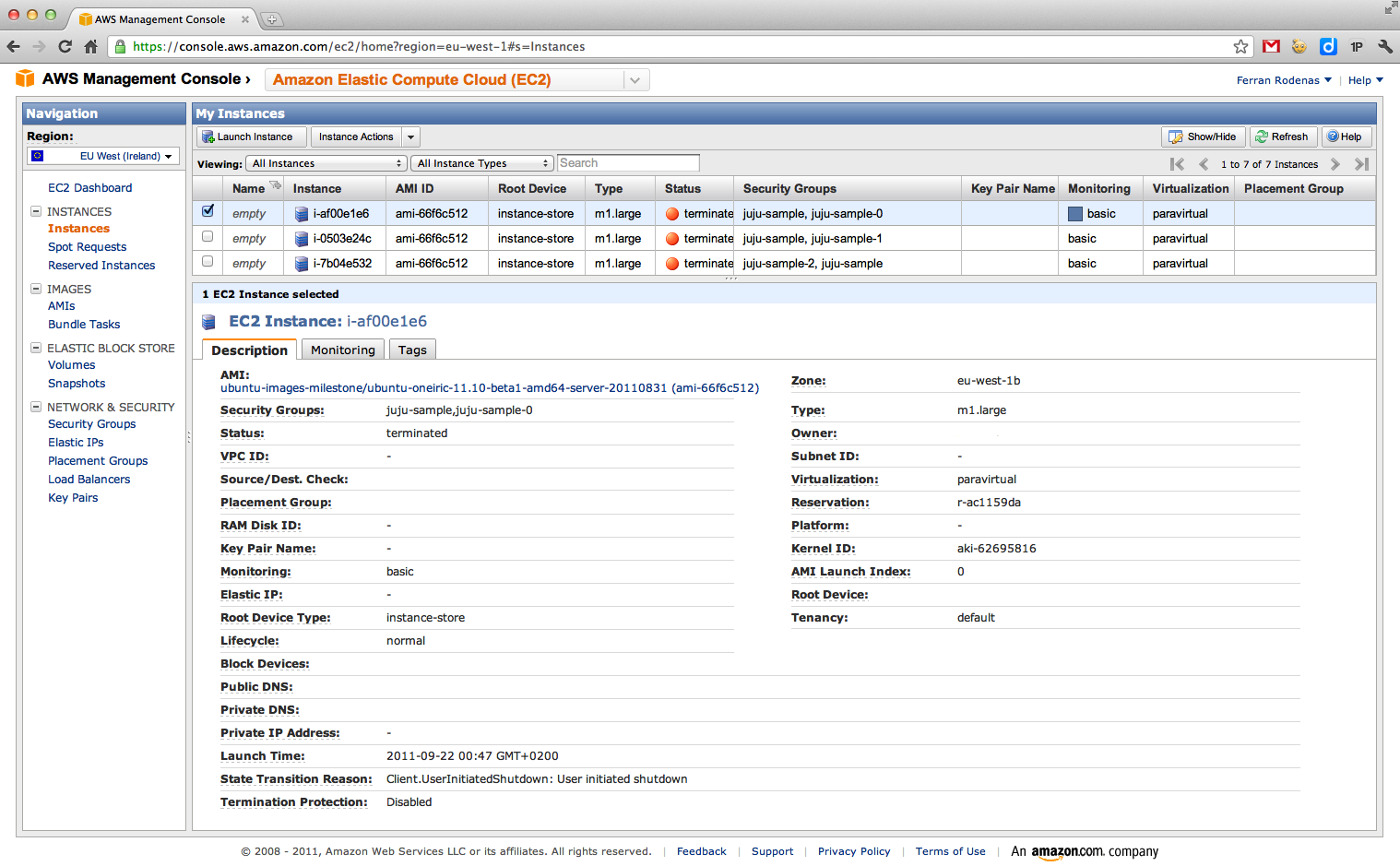The width and height of the screenshot is (1400, 866).
Task: Go to AMIs page
Action: pos(61,305)
